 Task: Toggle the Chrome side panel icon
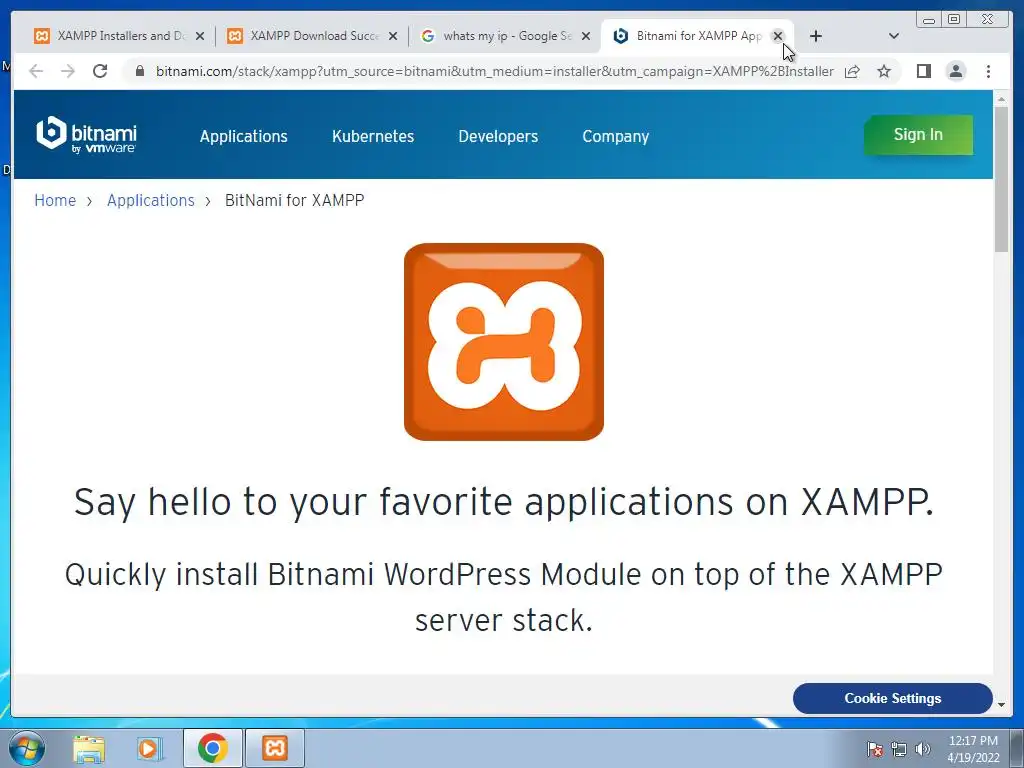[923, 71]
